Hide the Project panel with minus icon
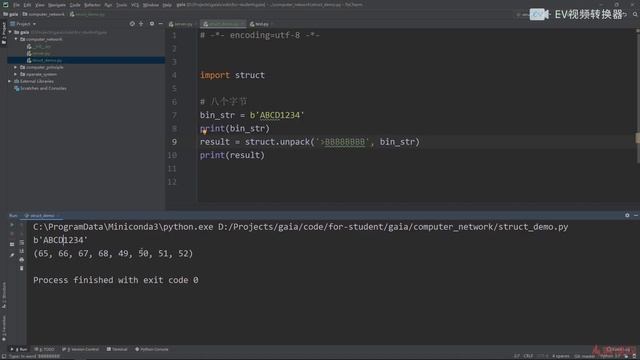 (161, 24)
